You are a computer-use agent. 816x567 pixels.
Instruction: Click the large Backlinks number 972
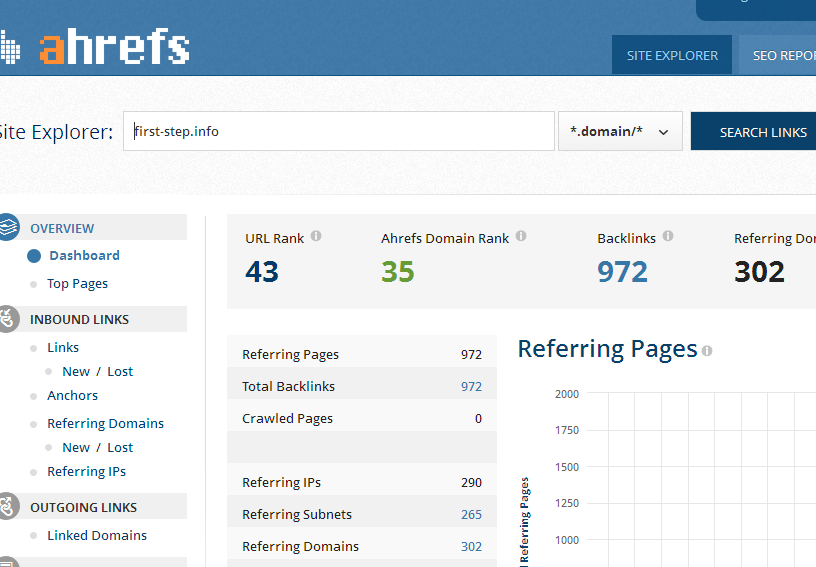[622, 272]
